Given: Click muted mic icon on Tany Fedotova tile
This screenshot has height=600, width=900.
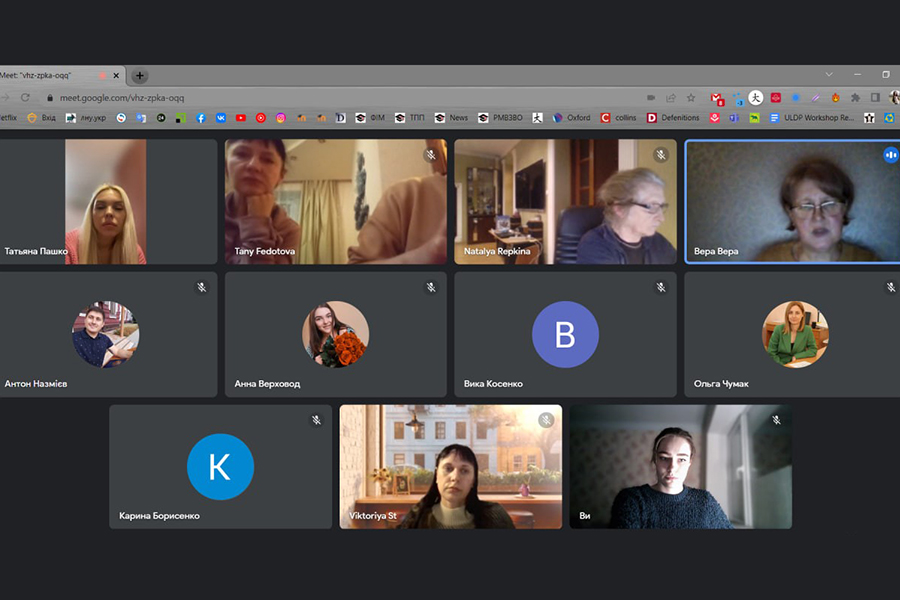Looking at the screenshot, I should pyautogui.click(x=431, y=154).
